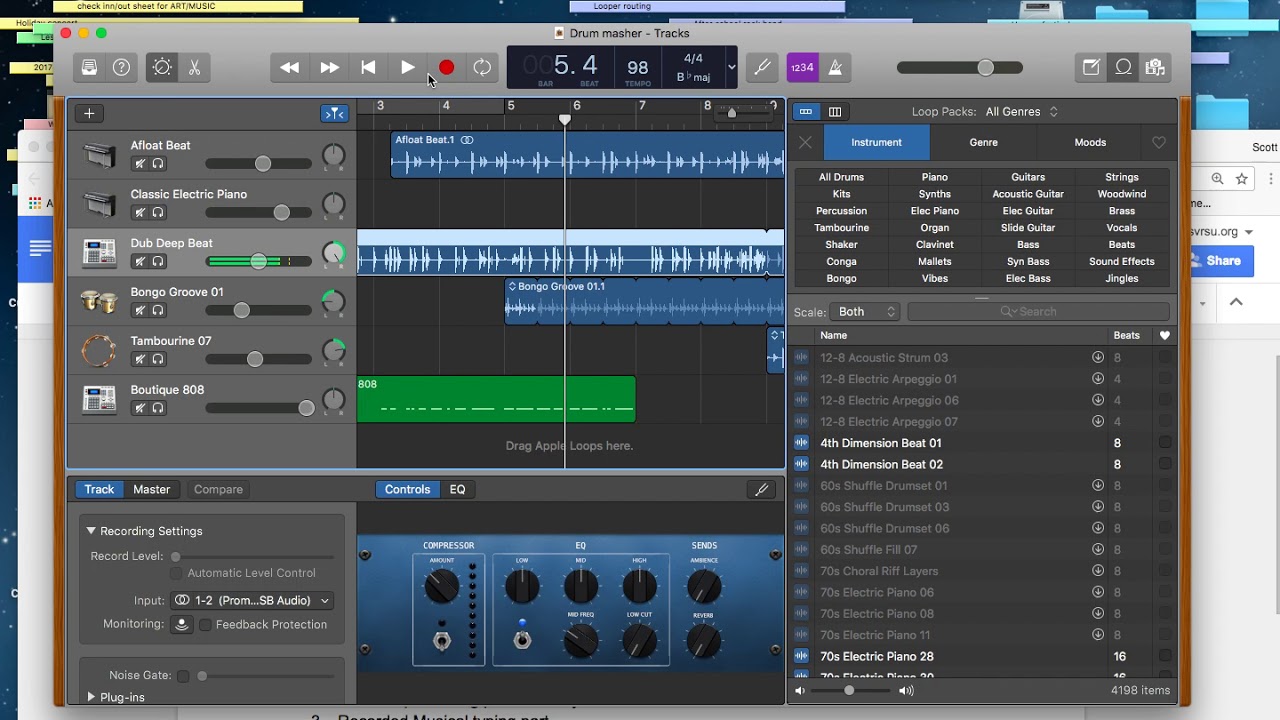Enable the Noise Gate checkbox

pos(183,676)
